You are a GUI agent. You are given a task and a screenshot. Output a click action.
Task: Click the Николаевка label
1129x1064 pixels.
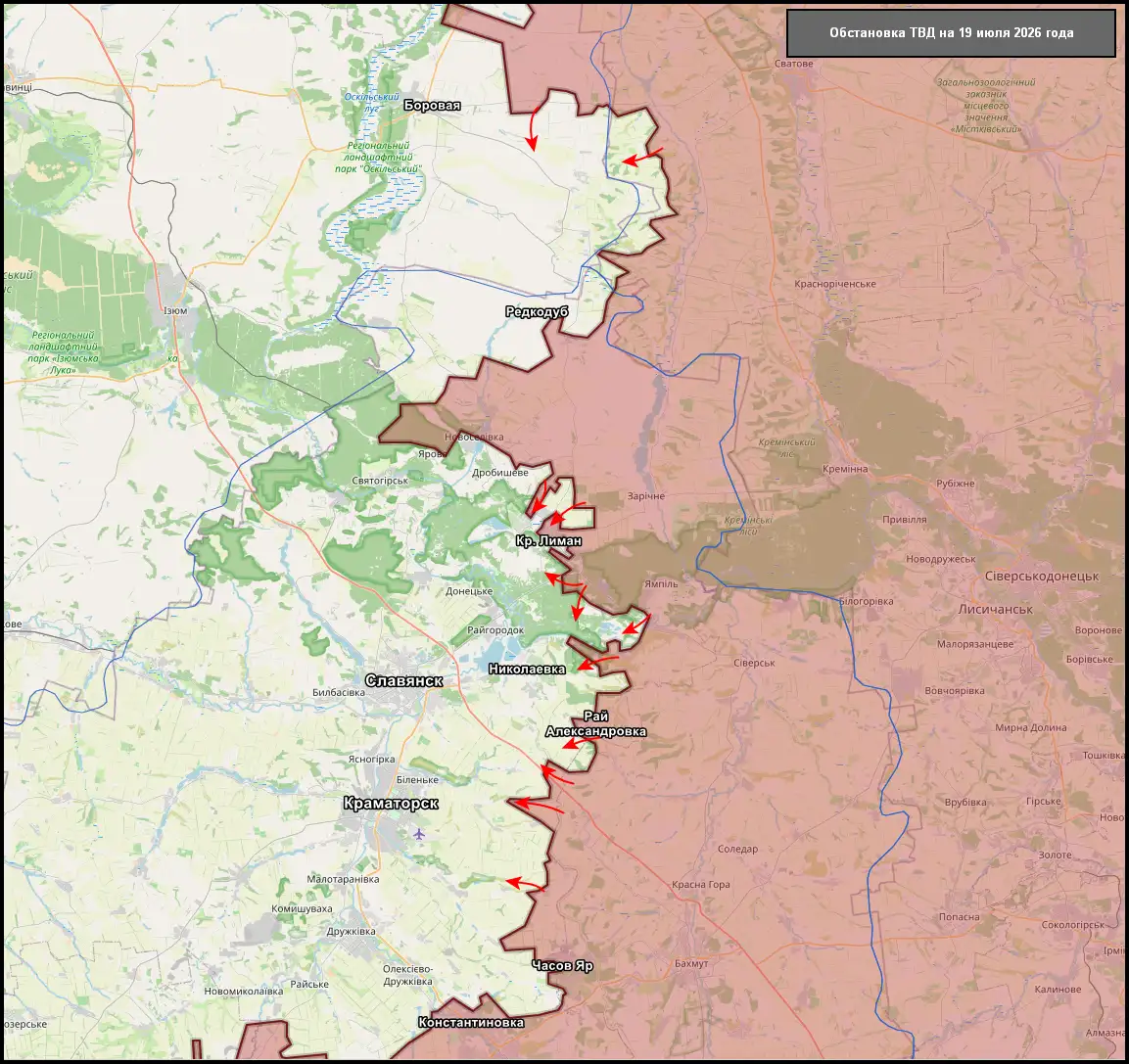click(527, 670)
